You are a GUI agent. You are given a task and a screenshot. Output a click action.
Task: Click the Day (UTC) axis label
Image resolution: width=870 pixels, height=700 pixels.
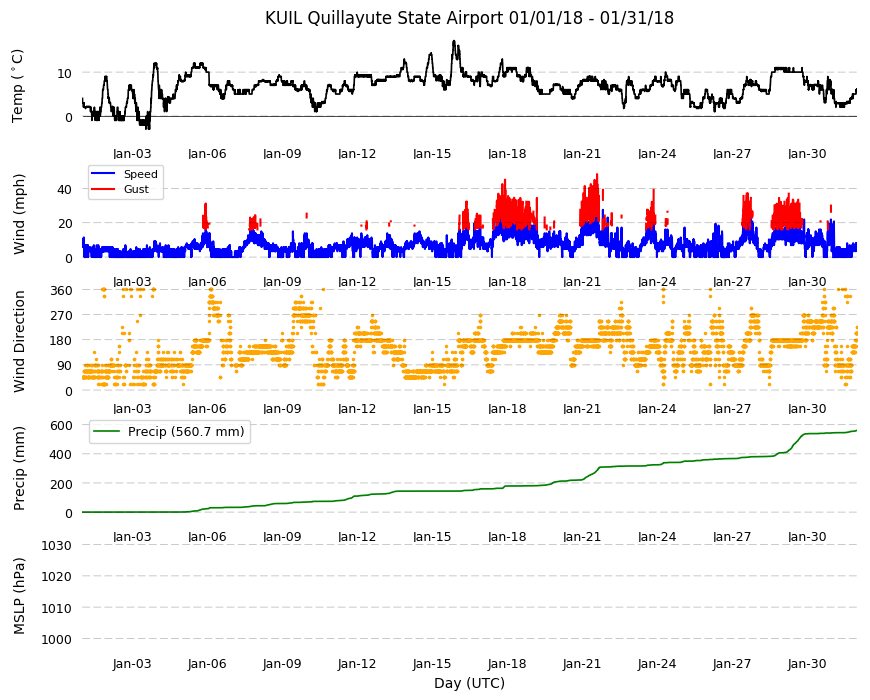(469, 683)
